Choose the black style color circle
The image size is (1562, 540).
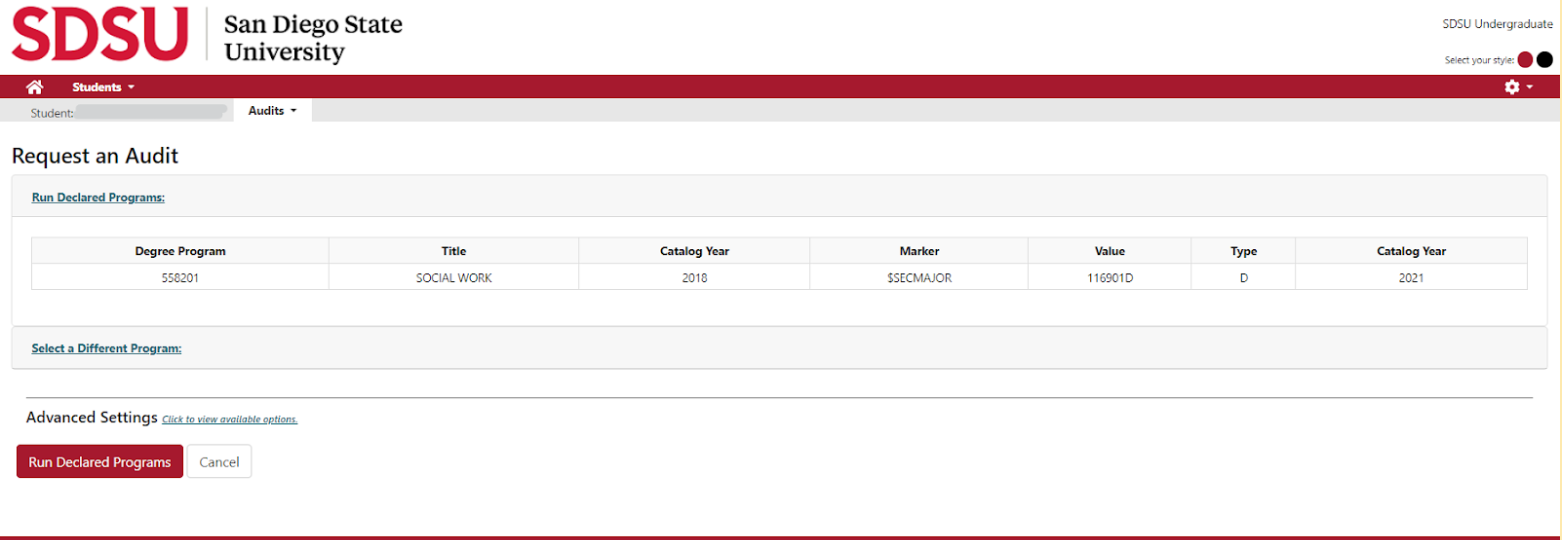[1544, 60]
